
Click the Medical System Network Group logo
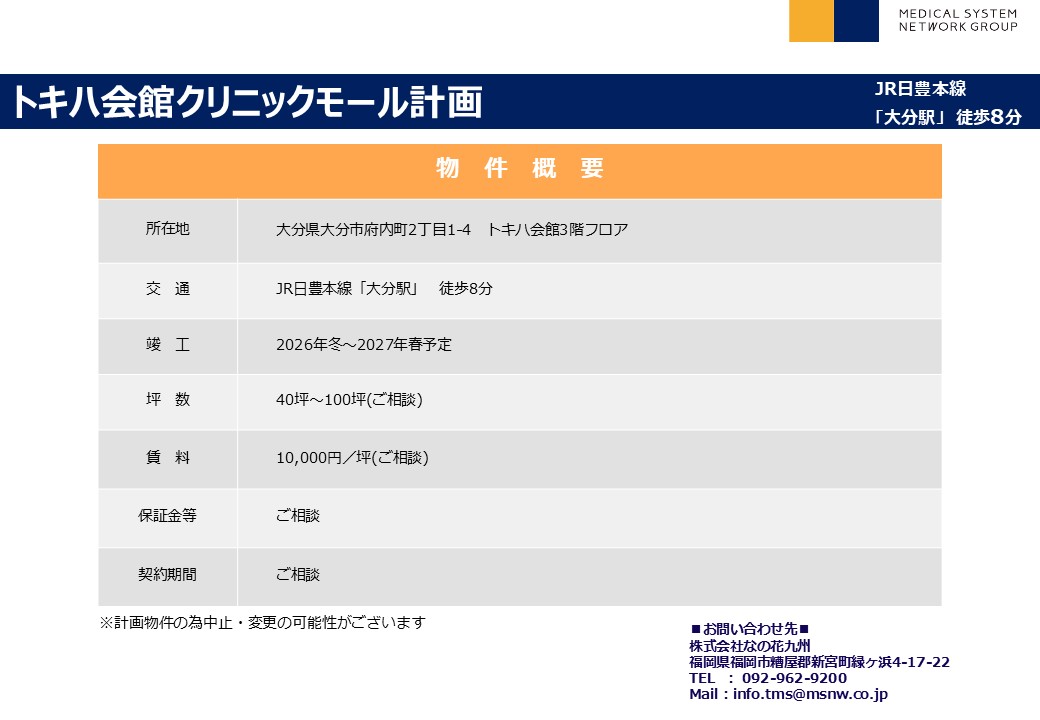[903, 21]
